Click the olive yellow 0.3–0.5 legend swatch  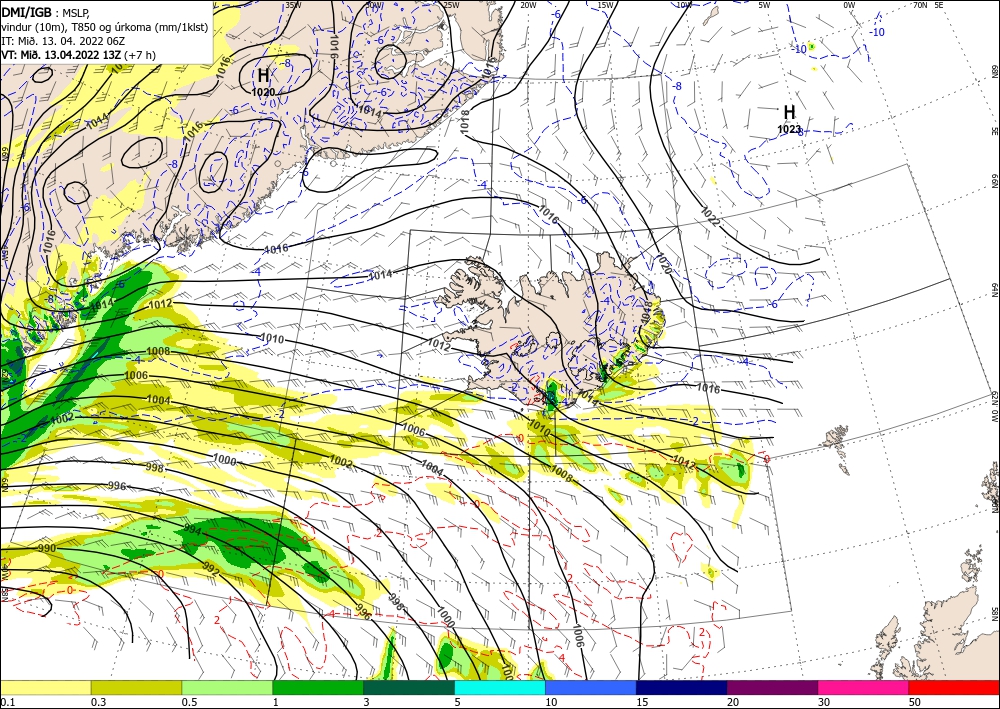(x=136, y=687)
